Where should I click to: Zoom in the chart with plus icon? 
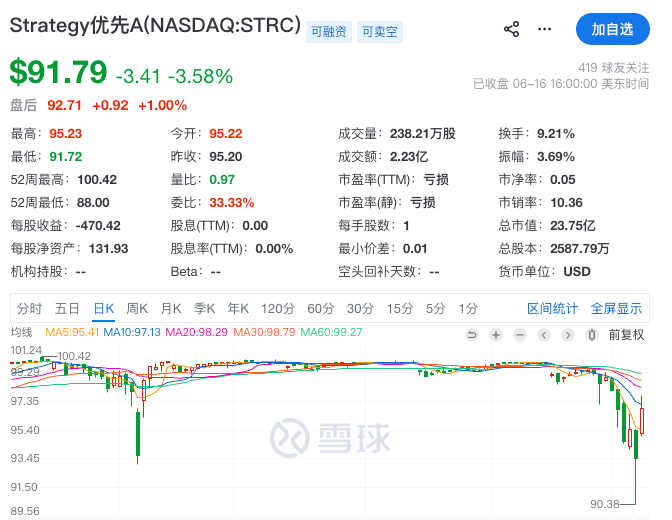[496, 334]
